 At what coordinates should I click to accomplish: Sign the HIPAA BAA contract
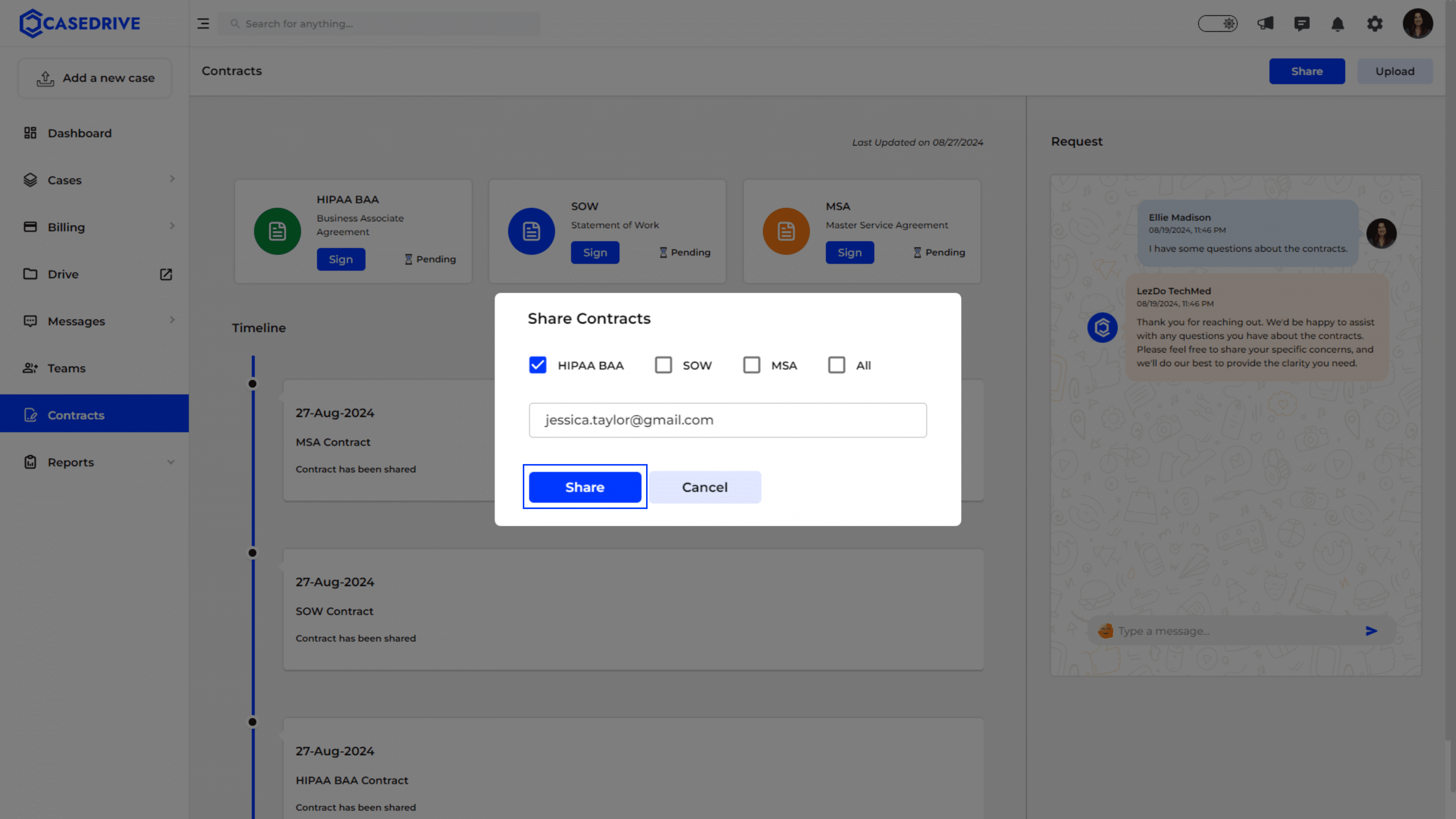point(341,259)
